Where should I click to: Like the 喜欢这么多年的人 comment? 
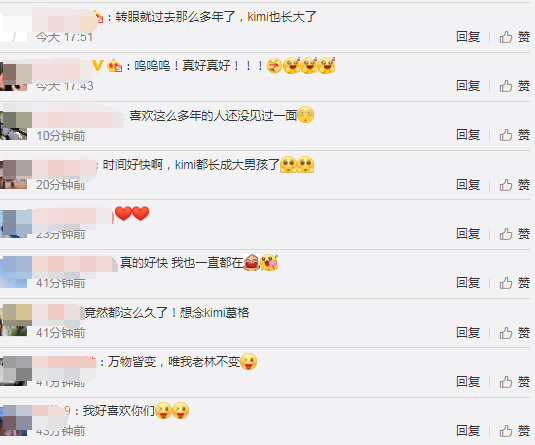coord(515,135)
